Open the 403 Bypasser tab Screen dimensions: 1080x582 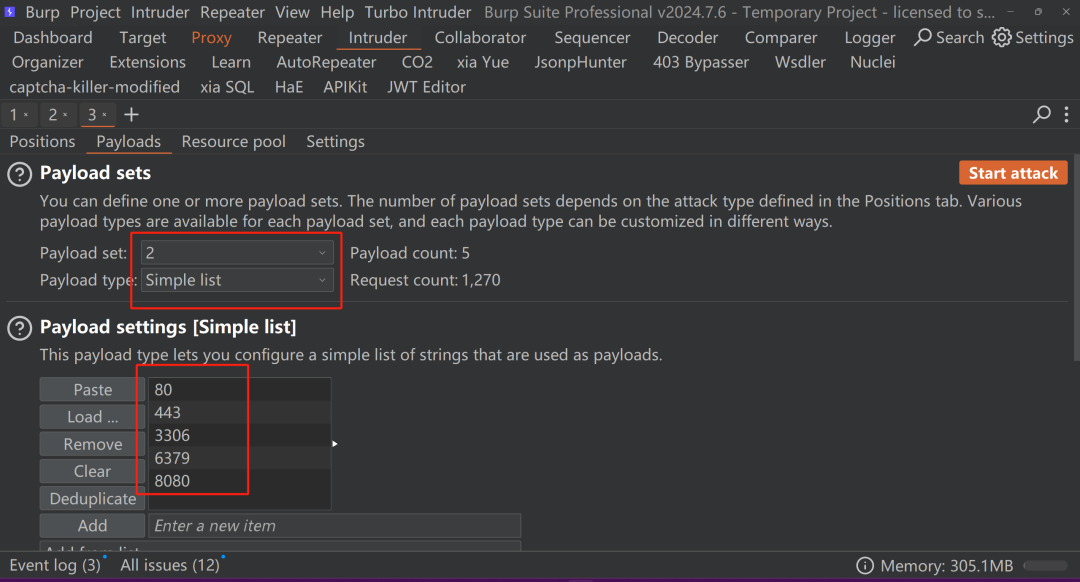click(x=700, y=63)
